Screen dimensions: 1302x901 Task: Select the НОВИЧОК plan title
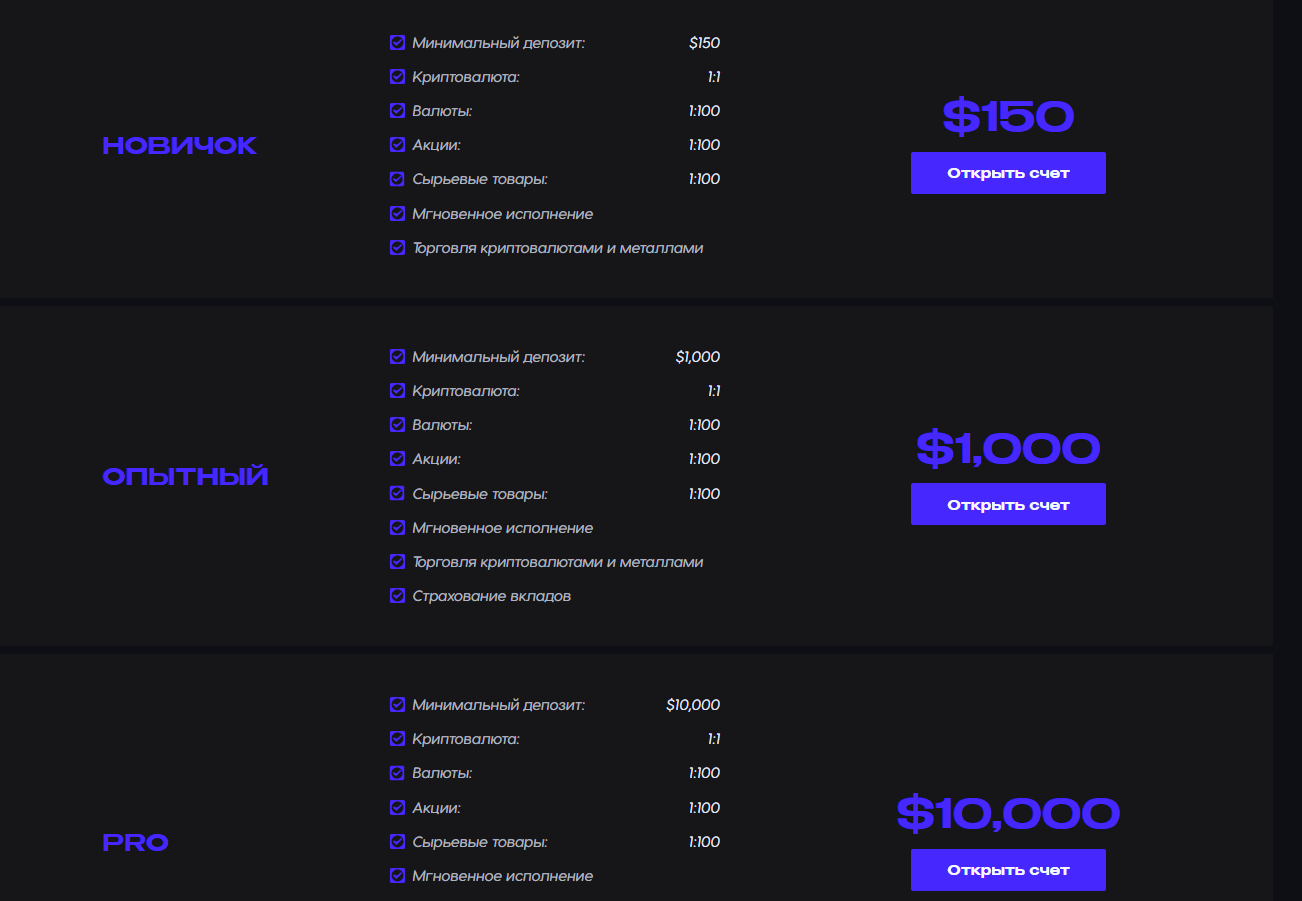pyautogui.click(x=180, y=146)
